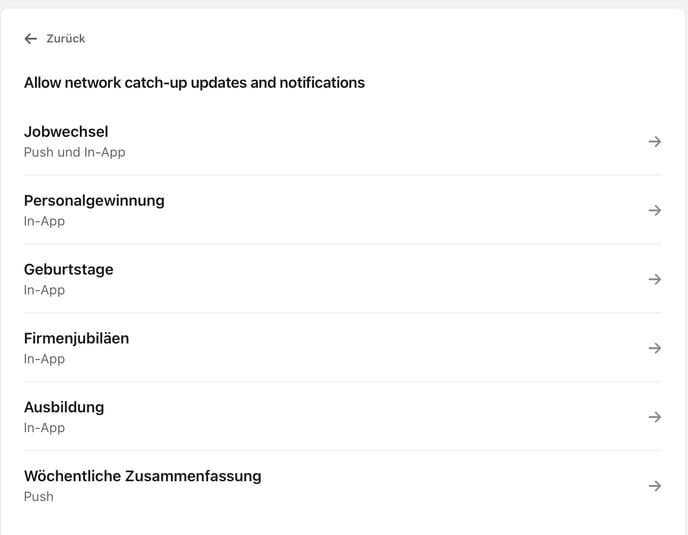
Task: Click 'In-App' status under Firmenjubiläen
Action: 44,359
